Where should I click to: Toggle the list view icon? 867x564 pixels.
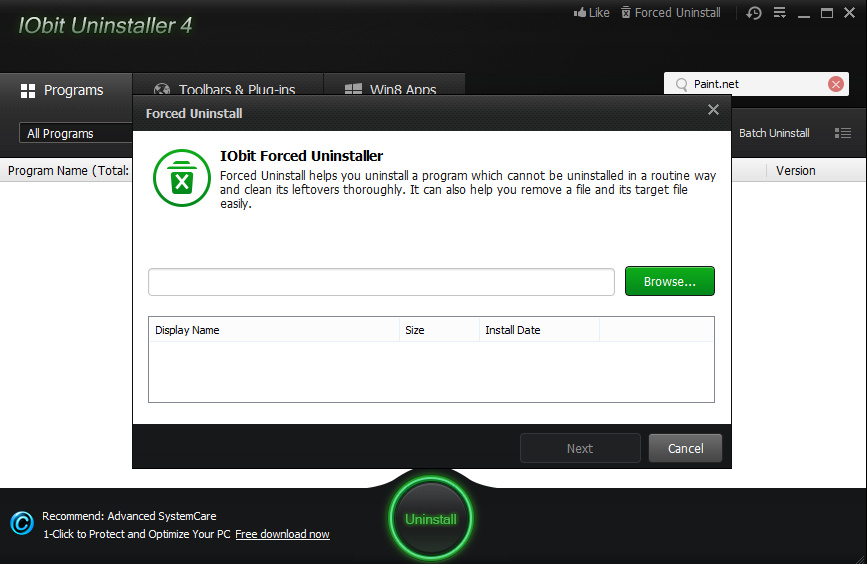pos(843,133)
